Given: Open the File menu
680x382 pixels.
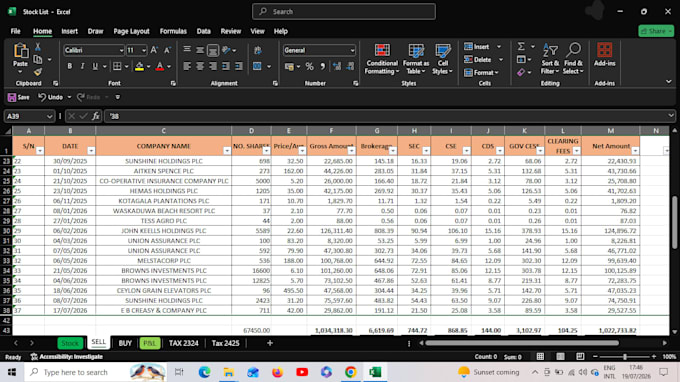Looking at the screenshot, I should [16, 31].
